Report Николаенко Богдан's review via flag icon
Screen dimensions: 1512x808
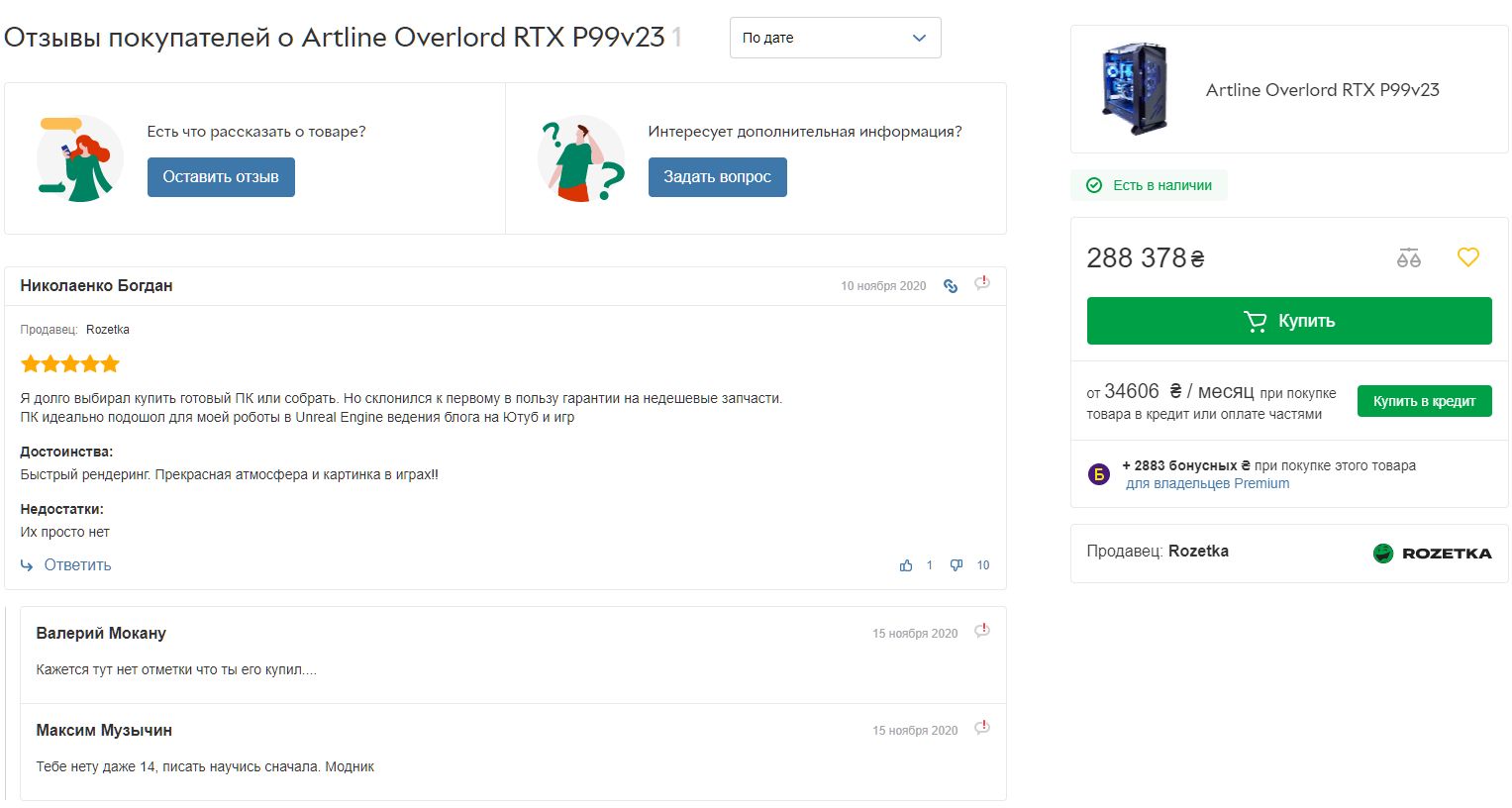point(982,284)
